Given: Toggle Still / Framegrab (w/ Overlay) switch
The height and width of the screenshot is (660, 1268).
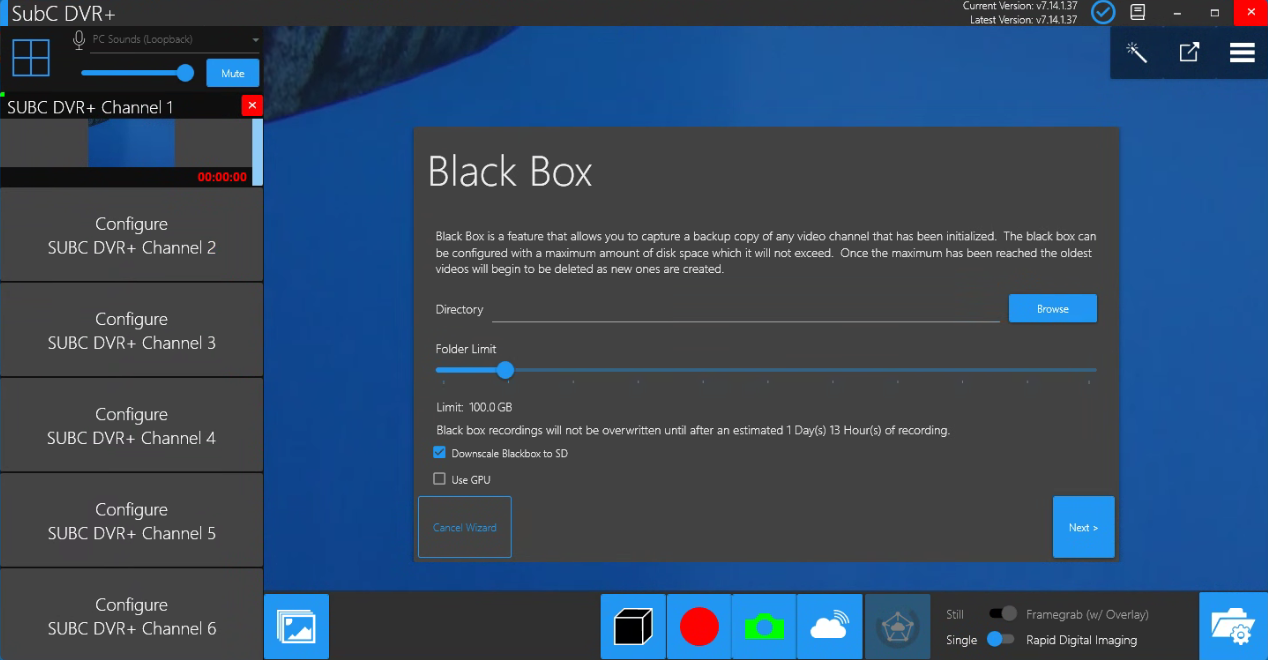Looking at the screenshot, I should point(1002,614).
